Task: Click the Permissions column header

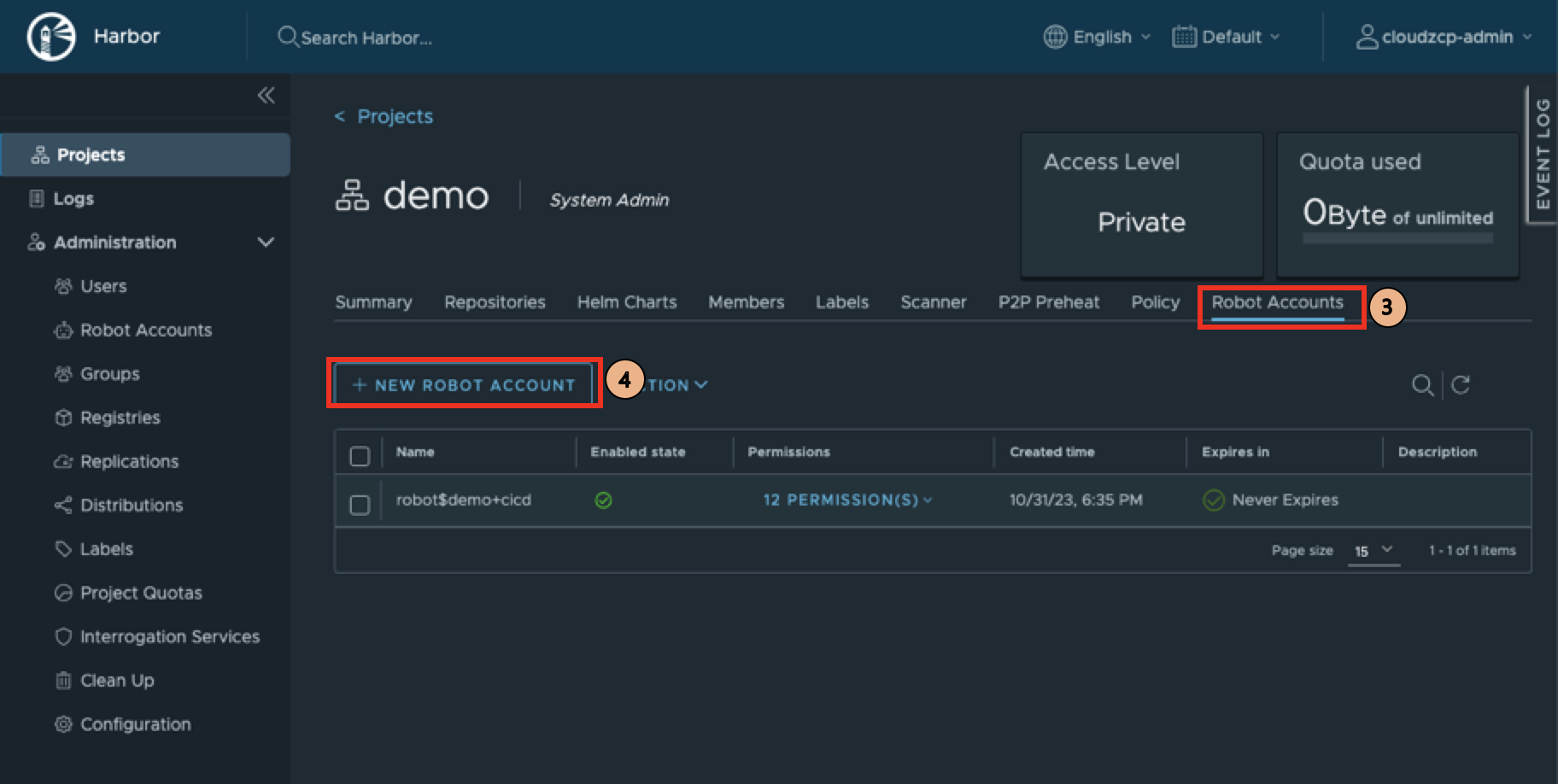Action: 788,452
